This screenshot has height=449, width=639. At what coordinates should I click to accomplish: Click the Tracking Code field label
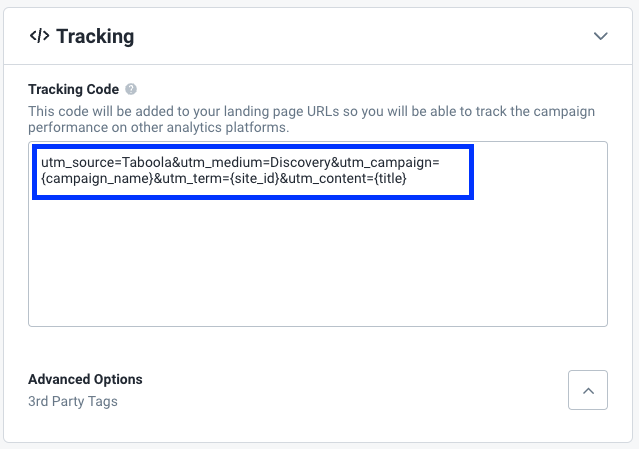tap(73, 89)
